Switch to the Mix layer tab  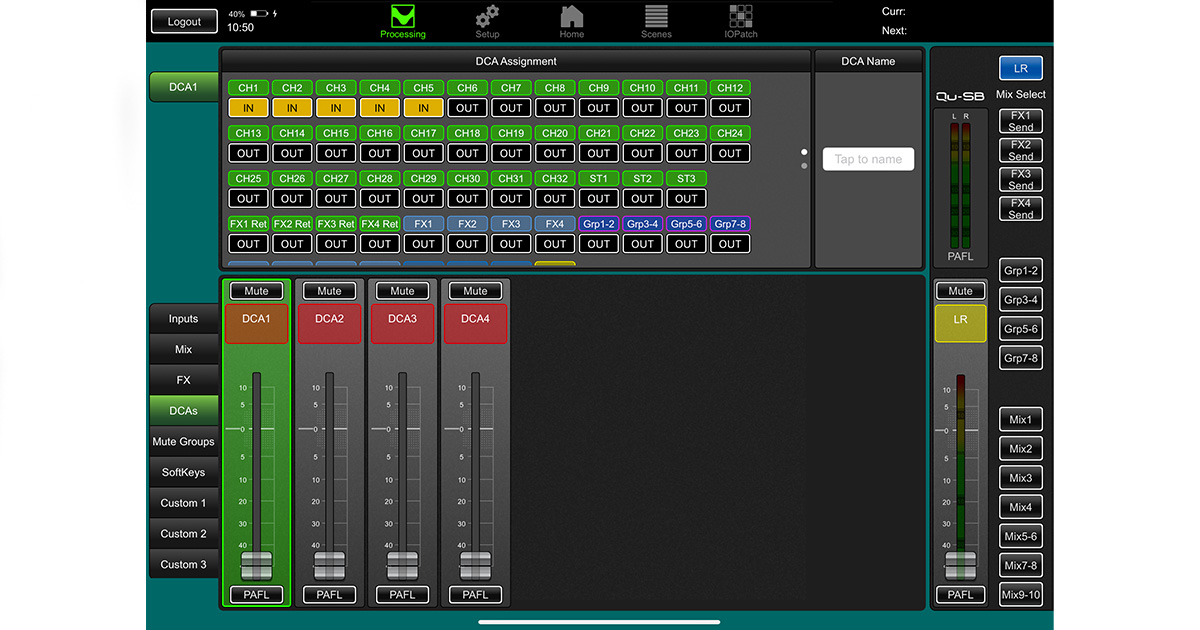click(183, 350)
